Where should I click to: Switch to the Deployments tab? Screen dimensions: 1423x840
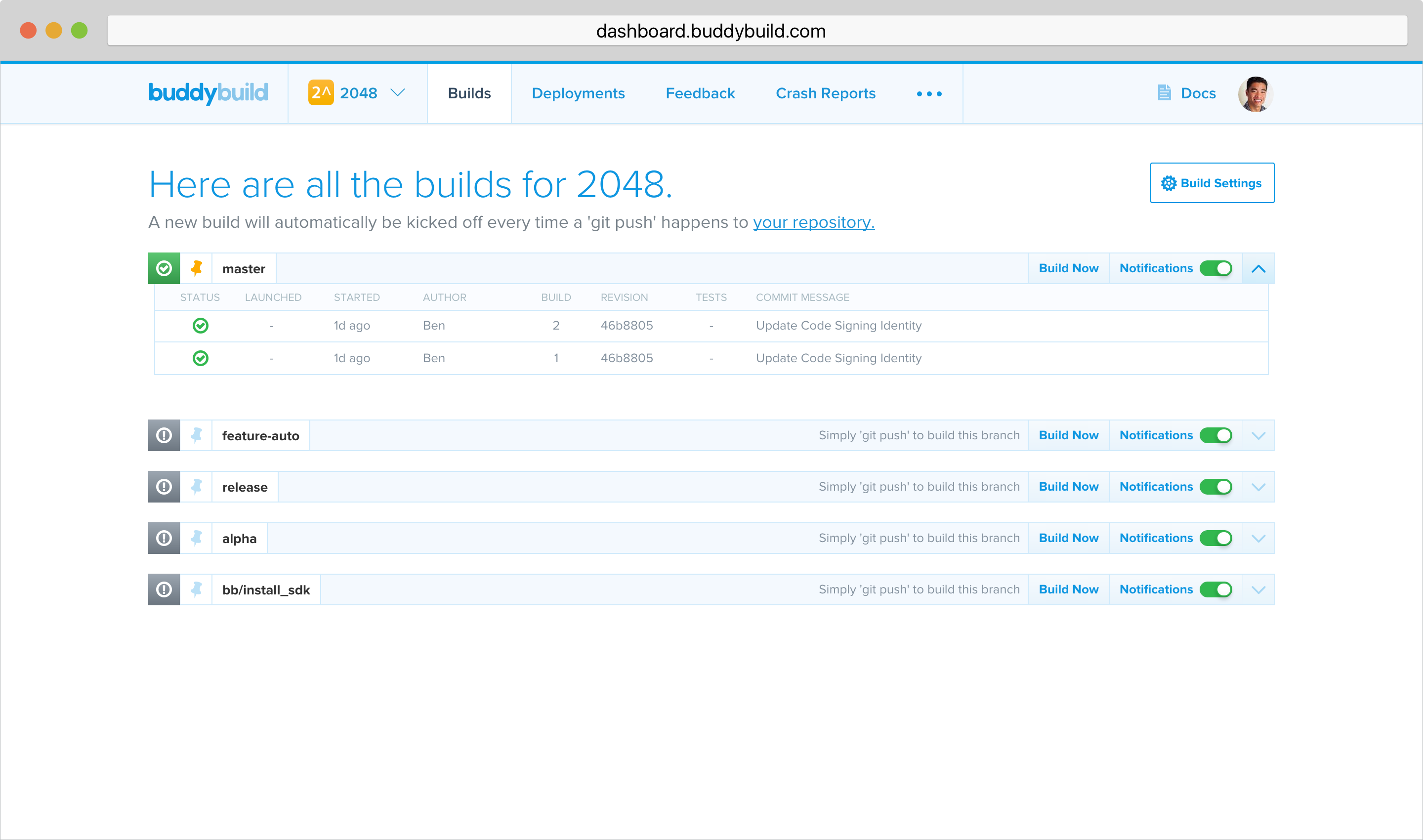point(578,93)
